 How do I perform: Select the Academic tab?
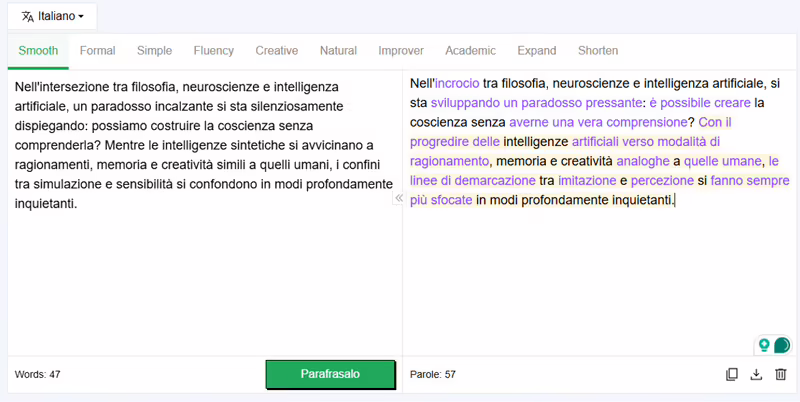coord(470,51)
